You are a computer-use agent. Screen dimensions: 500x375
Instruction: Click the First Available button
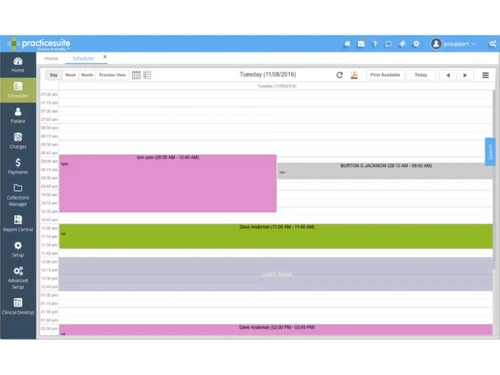(x=385, y=75)
